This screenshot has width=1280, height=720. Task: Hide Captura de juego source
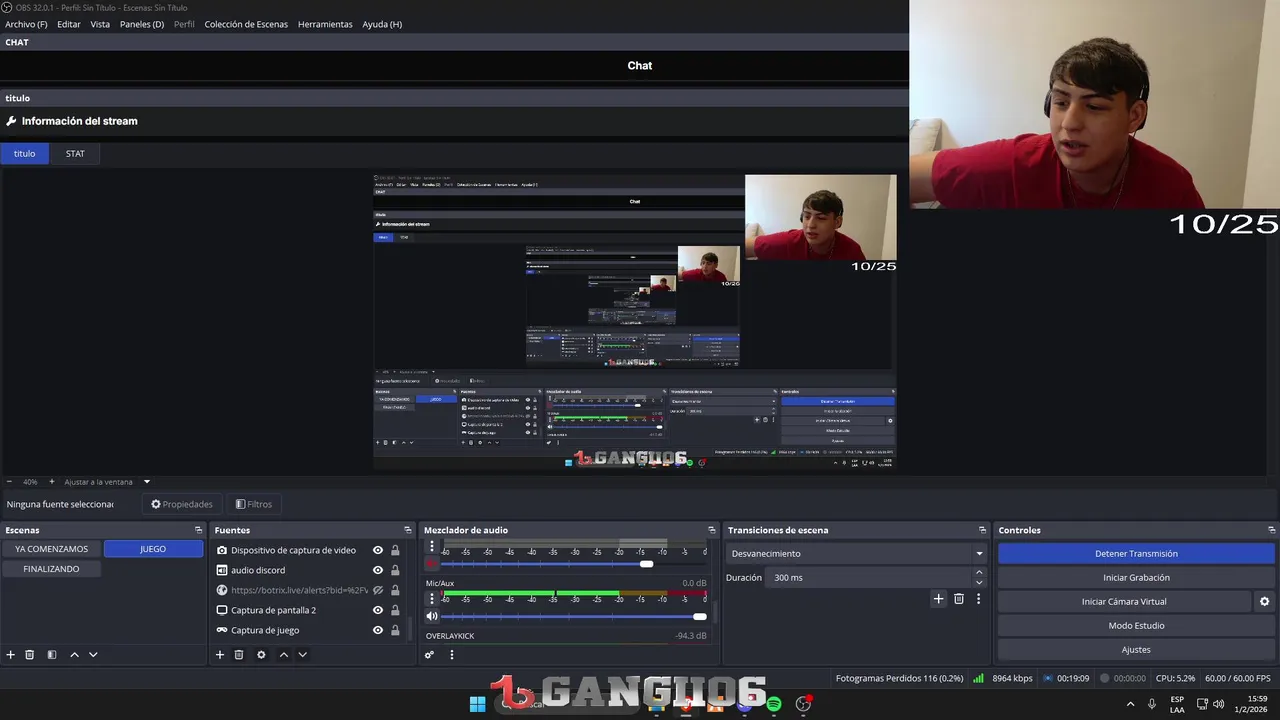pos(378,630)
